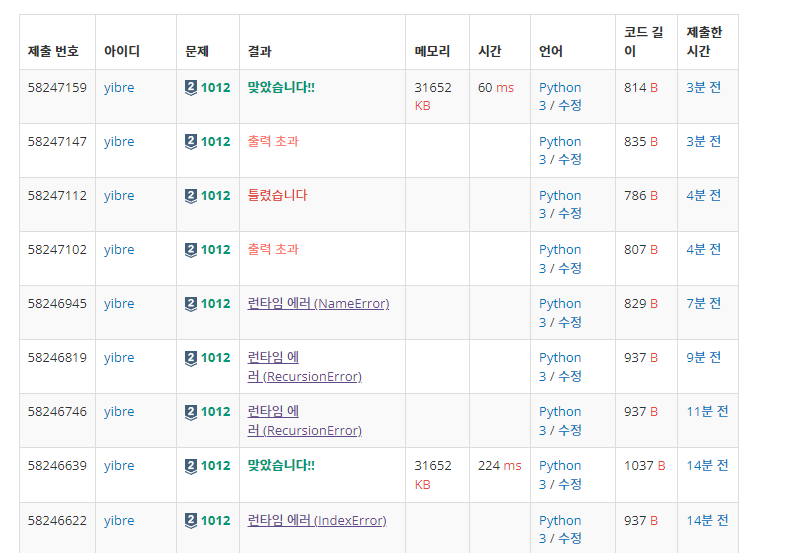Click the tier badge icon in row 58247159
The height and width of the screenshot is (553, 786).
pyautogui.click(x=190, y=88)
